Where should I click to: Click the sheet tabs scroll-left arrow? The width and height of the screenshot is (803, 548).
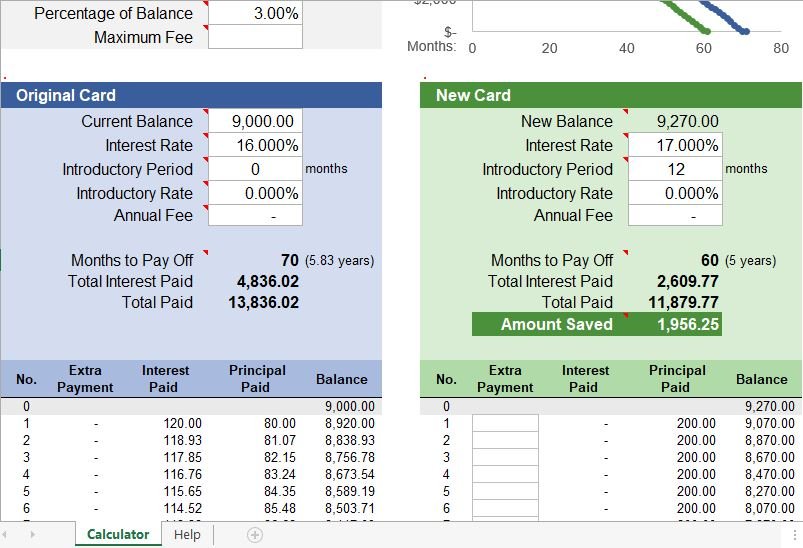click(9, 535)
